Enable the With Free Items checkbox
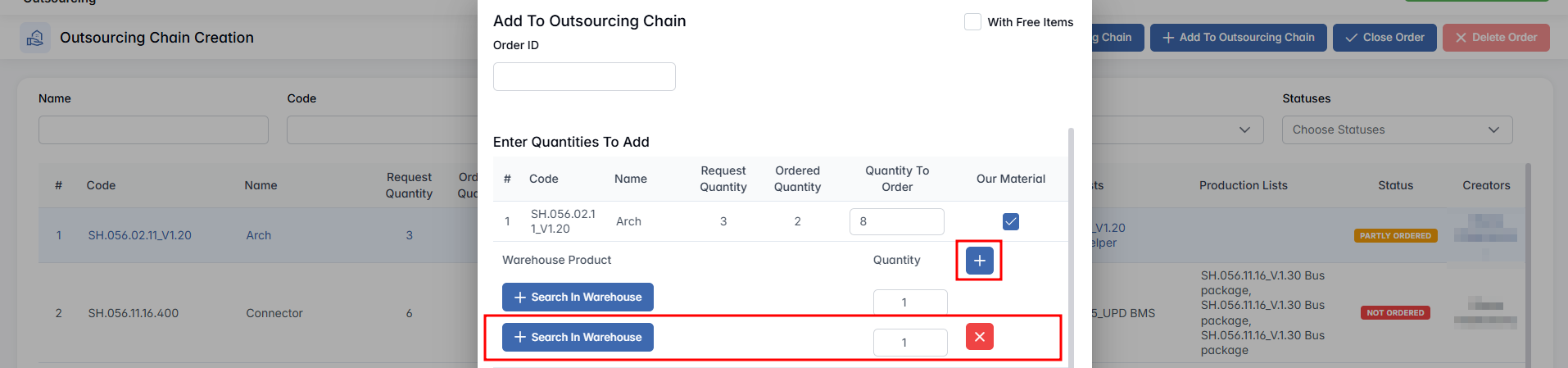This screenshot has height=368, width=1568. click(x=972, y=22)
